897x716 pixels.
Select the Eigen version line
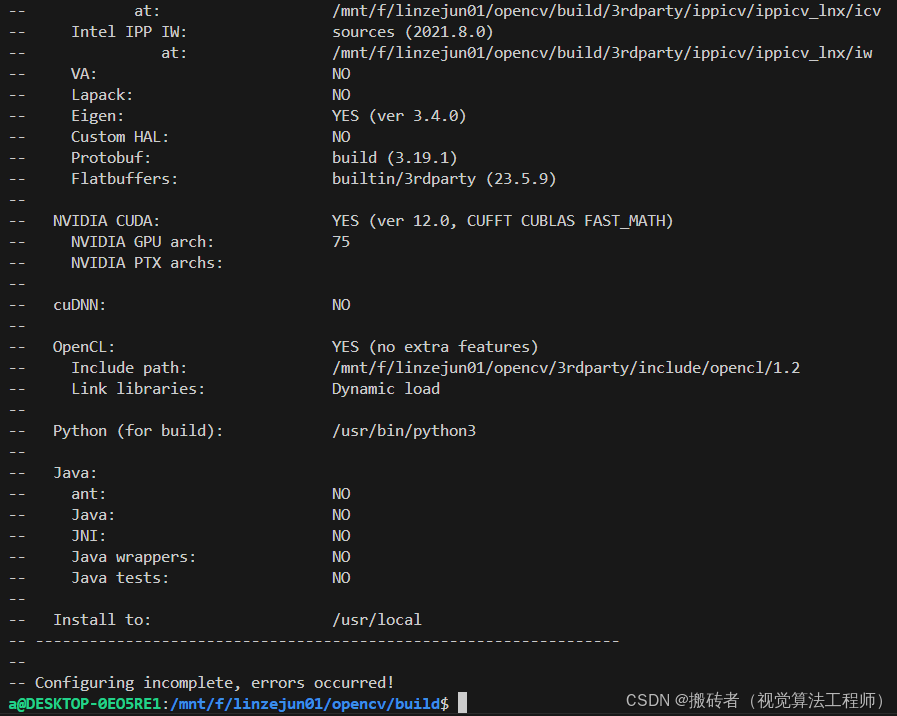click(x=400, y=115)
